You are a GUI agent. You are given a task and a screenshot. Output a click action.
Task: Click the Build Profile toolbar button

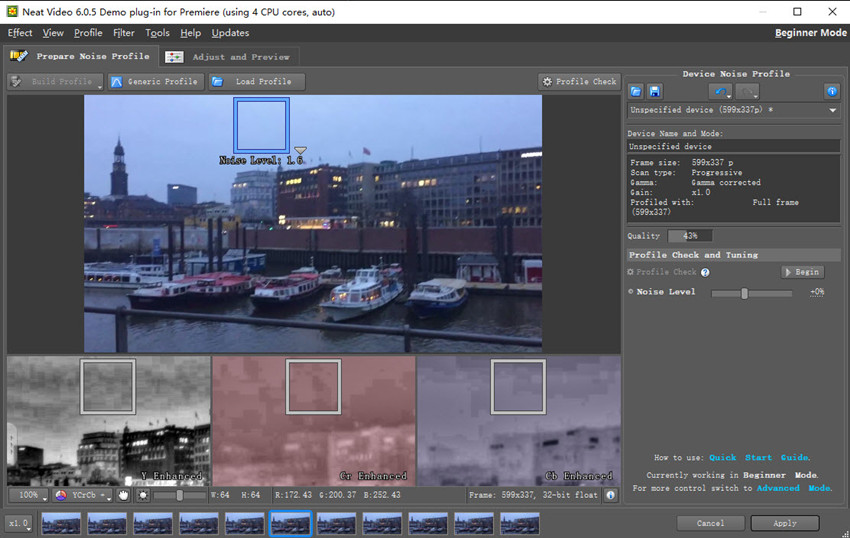[55, 82]
